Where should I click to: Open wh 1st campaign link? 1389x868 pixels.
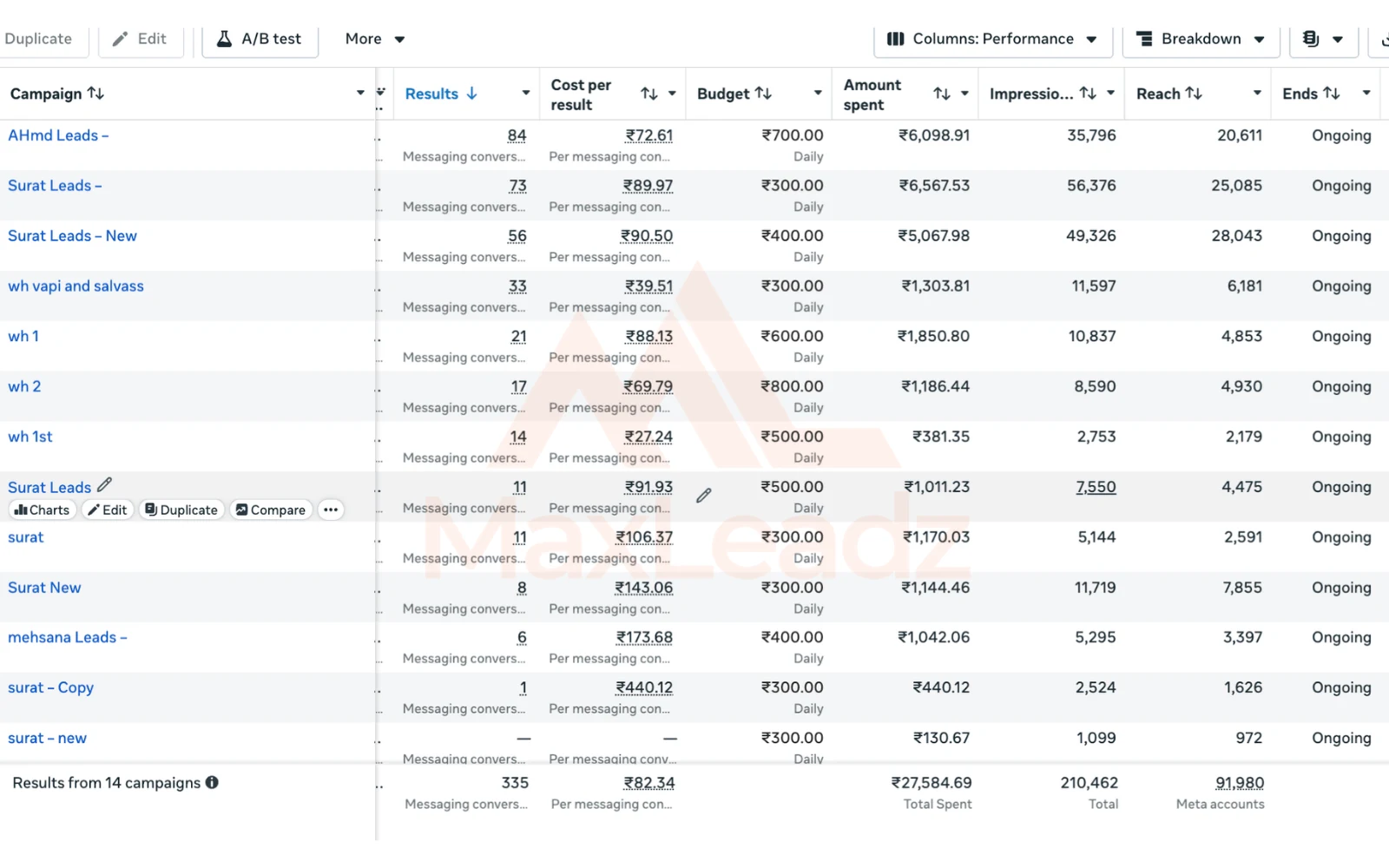click(30, 437)
